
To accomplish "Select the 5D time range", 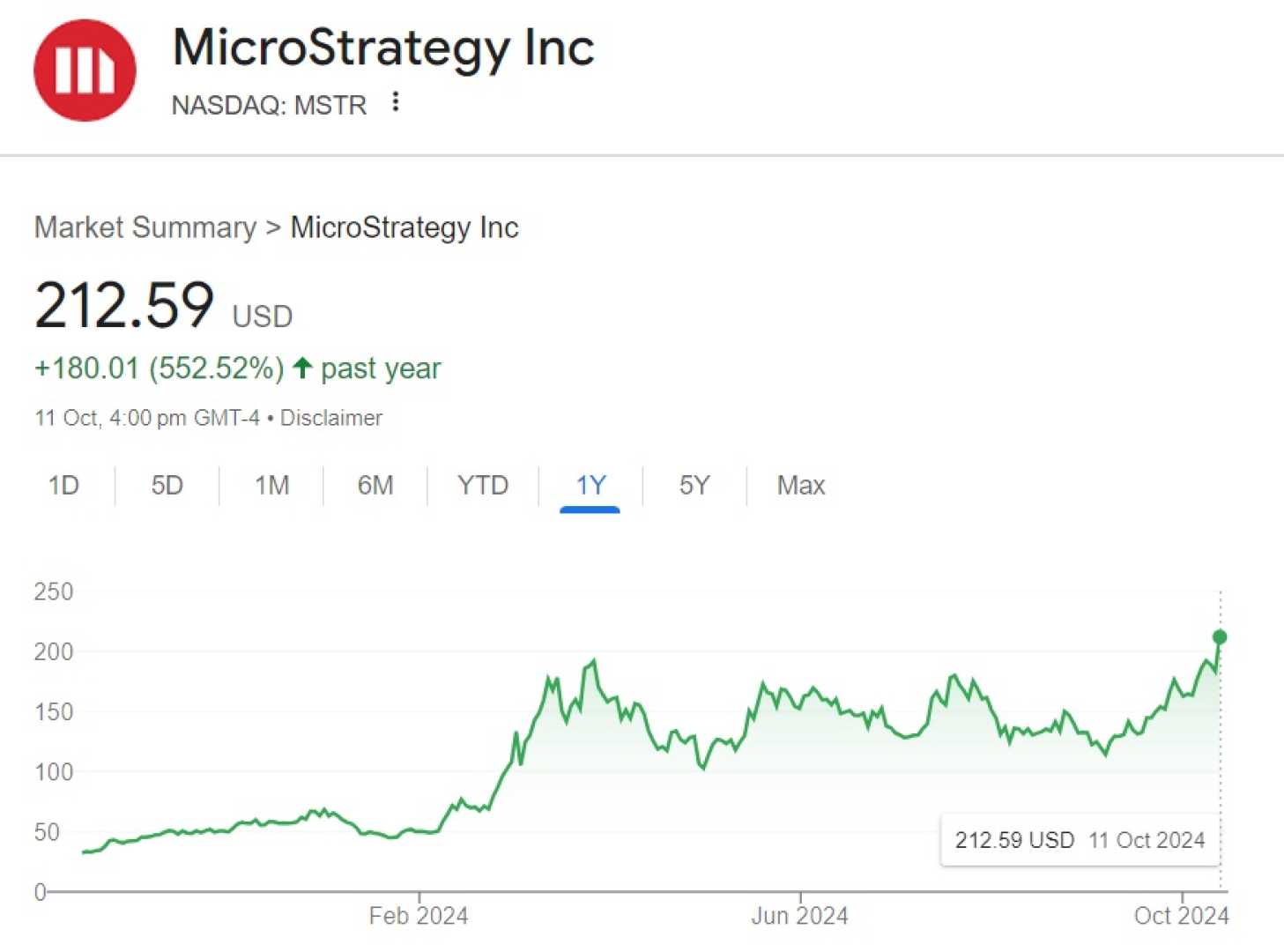I will pos(166,486).
